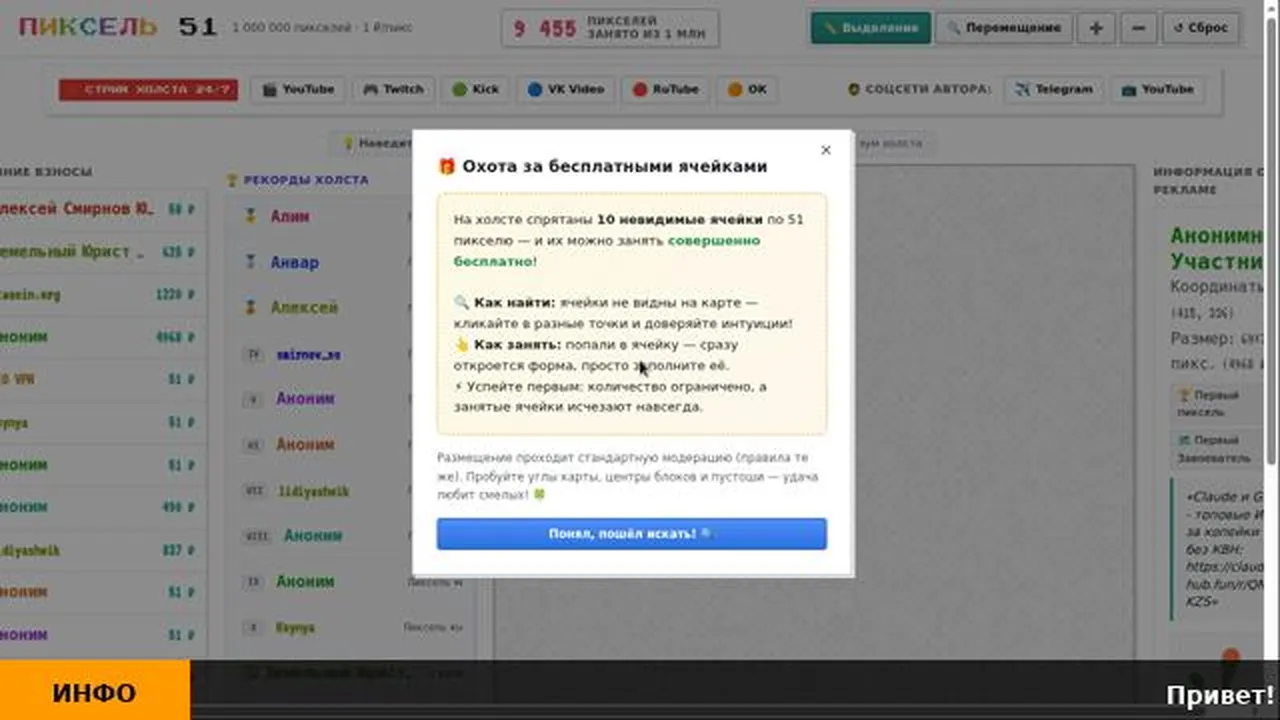
Task: Click 'совершенно бесплатно!' green text in dialog
Action: coord(607,251)
